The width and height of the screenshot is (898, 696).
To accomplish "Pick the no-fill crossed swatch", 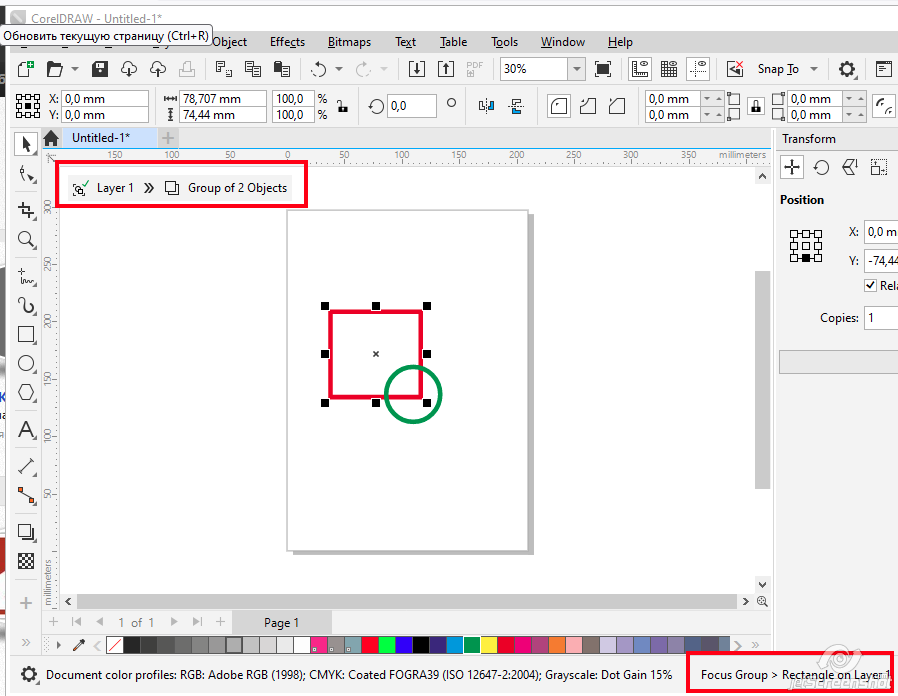I will coord(115,646).
